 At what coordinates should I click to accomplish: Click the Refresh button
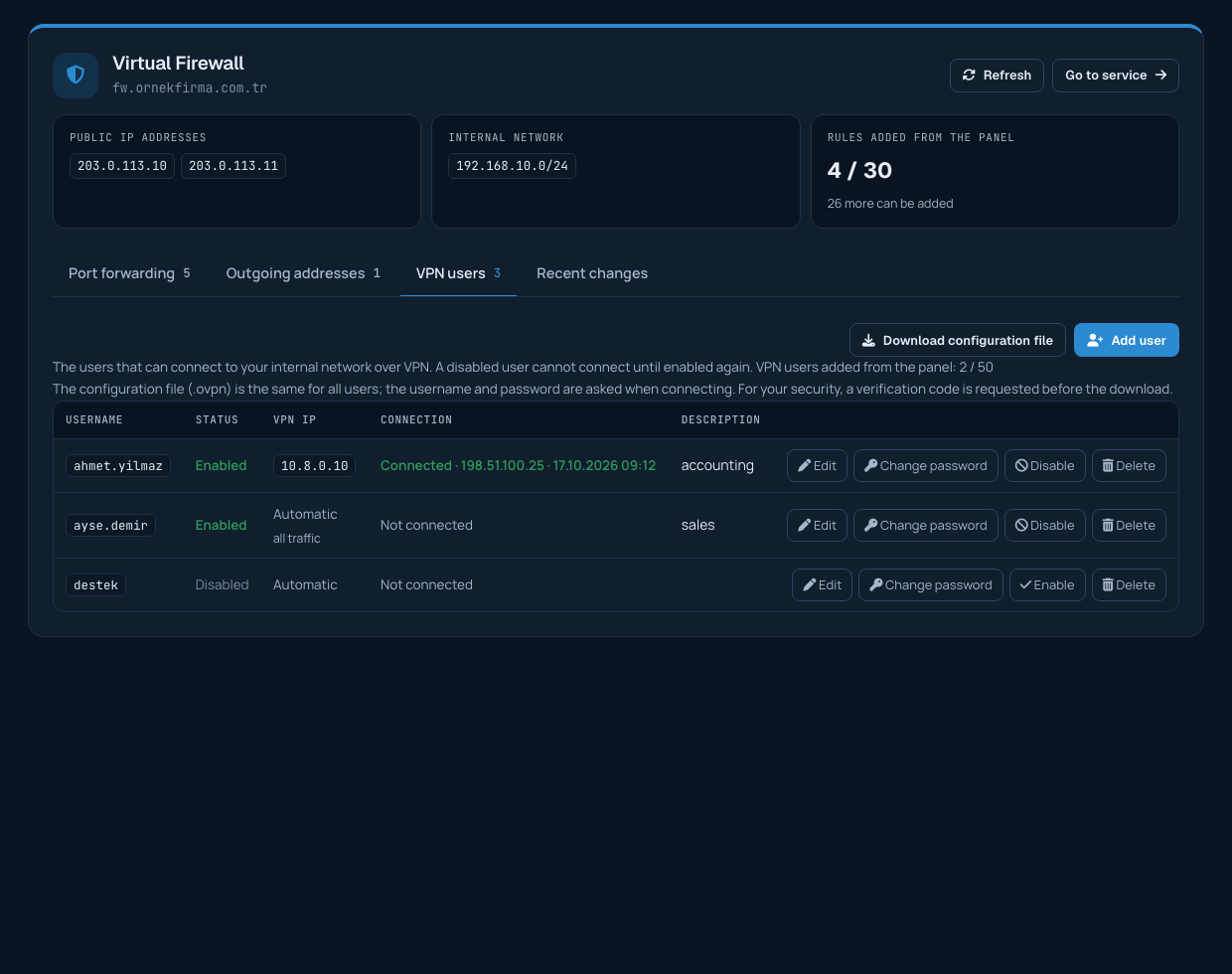pos(997,76)
